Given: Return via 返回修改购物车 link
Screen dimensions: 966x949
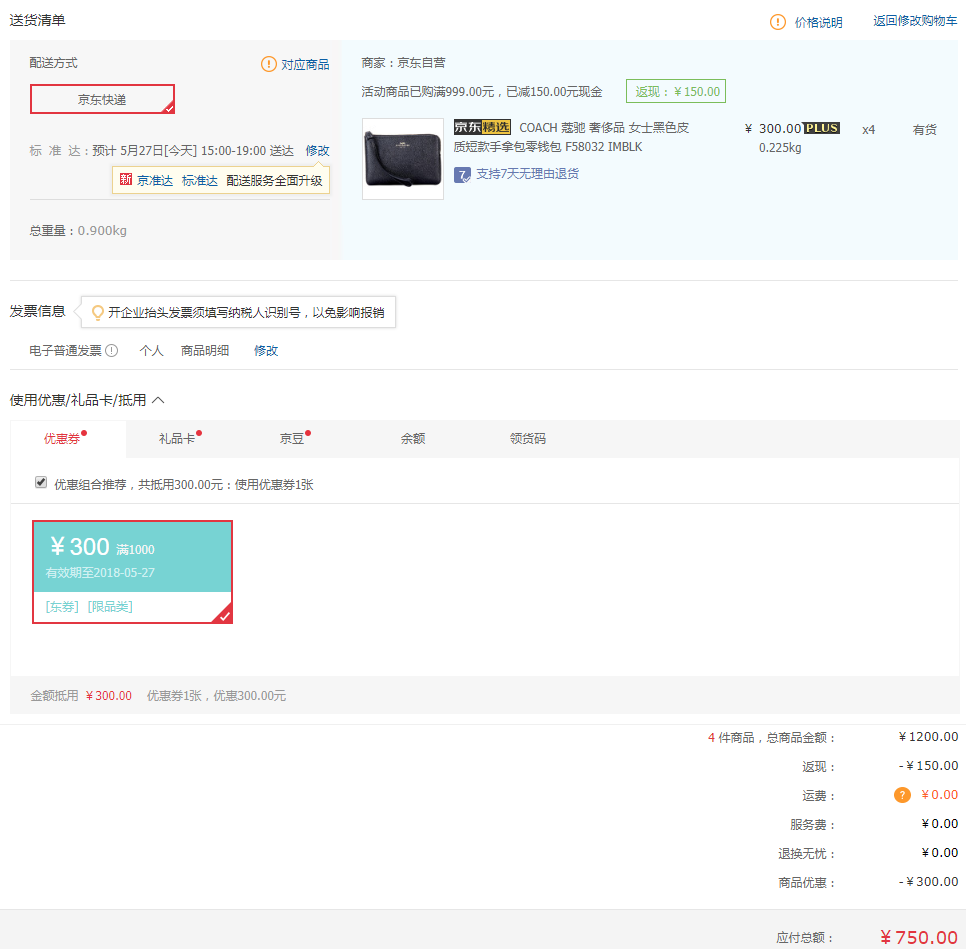Looking at the screenshot, I should point(915,20).
